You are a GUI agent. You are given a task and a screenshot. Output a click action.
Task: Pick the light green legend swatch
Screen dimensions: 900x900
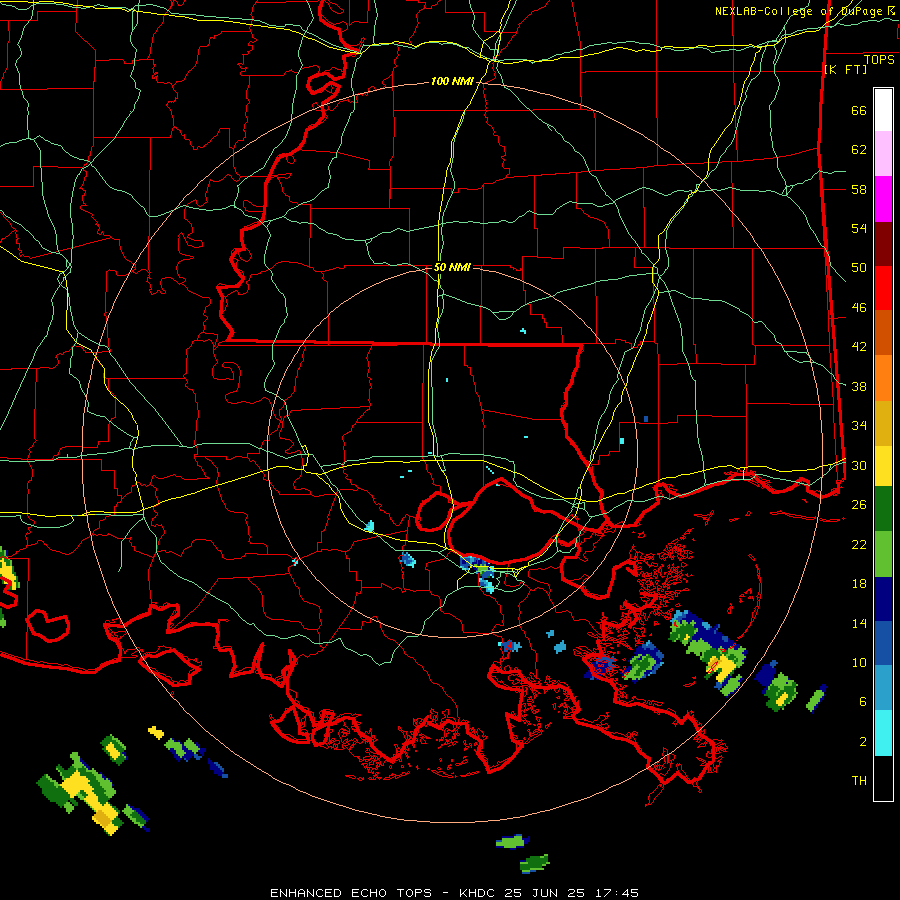tap(883, 554)
